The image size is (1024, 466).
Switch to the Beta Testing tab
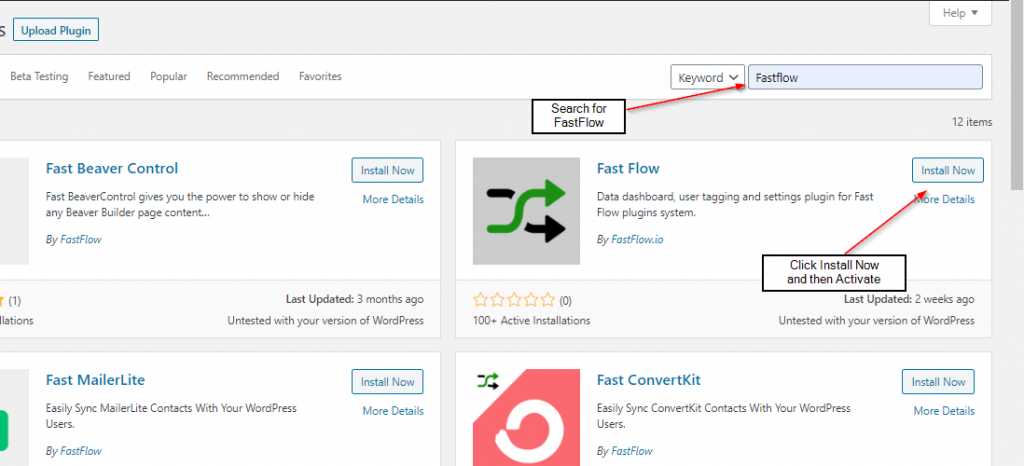coord(39,76)
